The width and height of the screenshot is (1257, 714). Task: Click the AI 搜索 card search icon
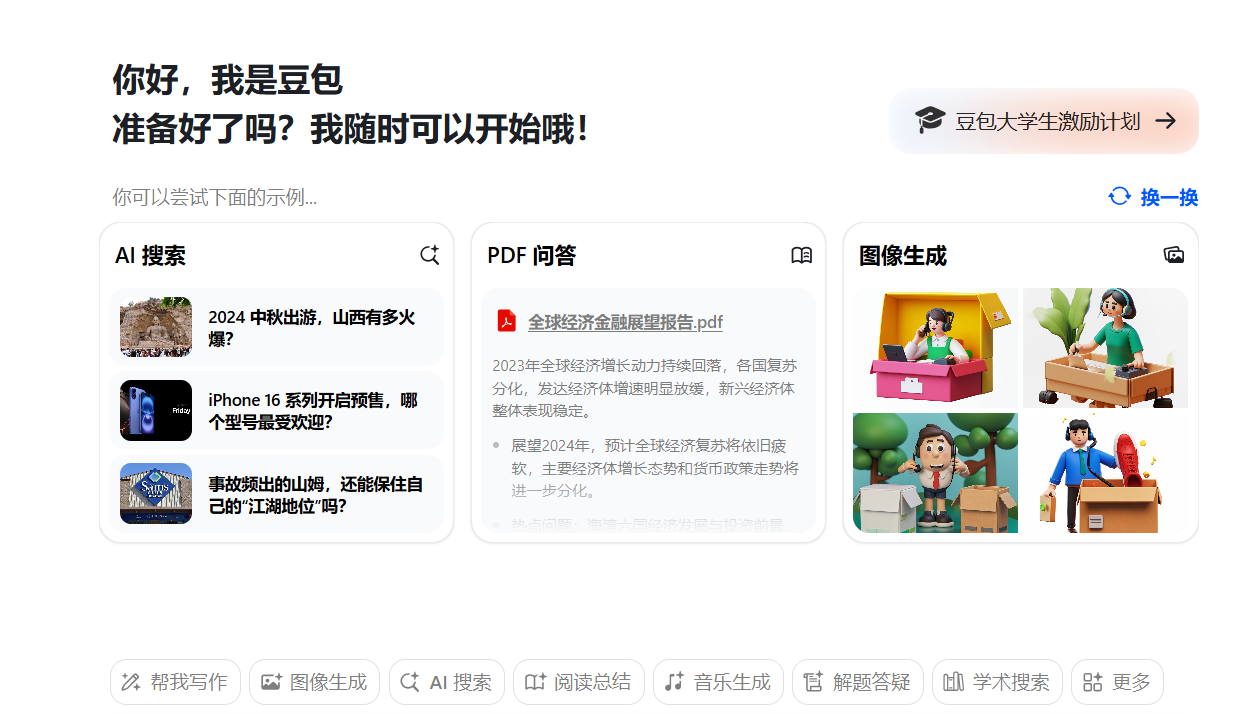429,255
